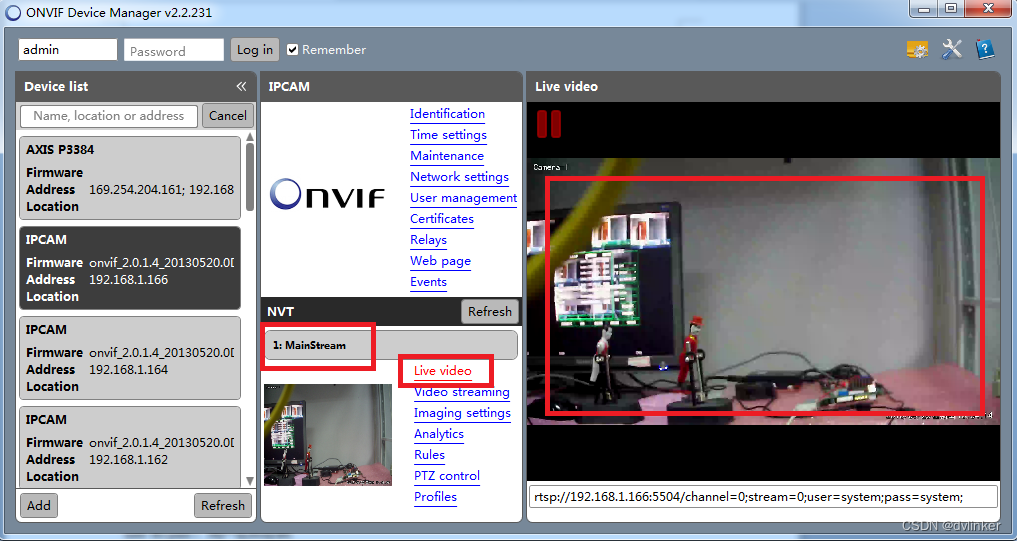Image resolution: width=1017 pixels, height=541 pixels.
Task: Open the application settings gear icon
Action: [x=917, y=50]
